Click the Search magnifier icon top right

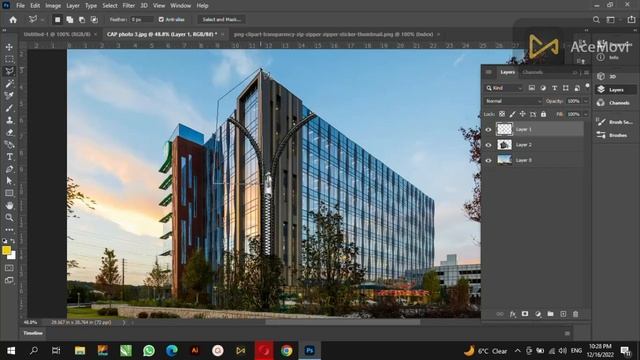tap(596, 20)
